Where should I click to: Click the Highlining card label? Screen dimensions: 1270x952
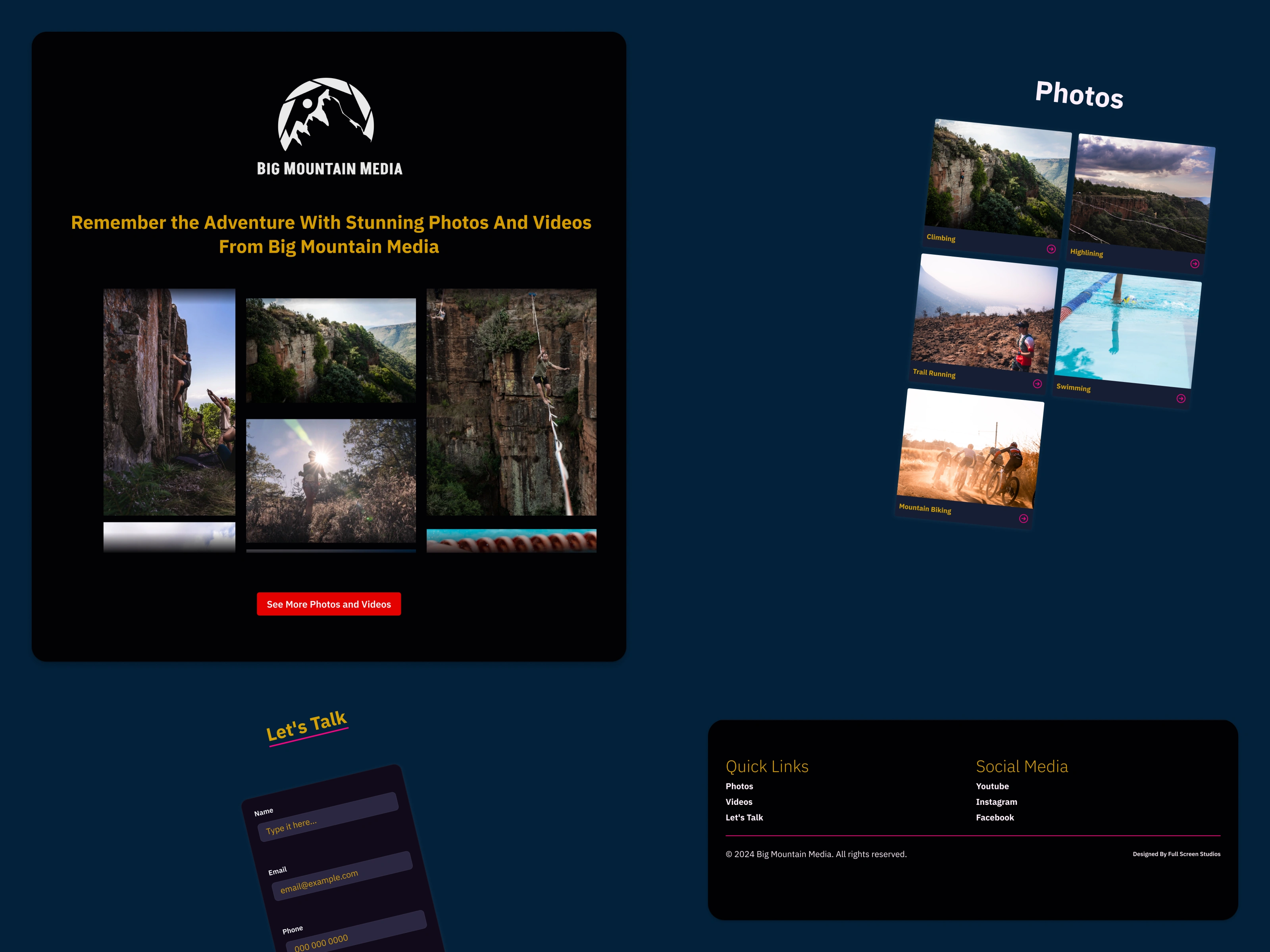tap(1086, 253)
